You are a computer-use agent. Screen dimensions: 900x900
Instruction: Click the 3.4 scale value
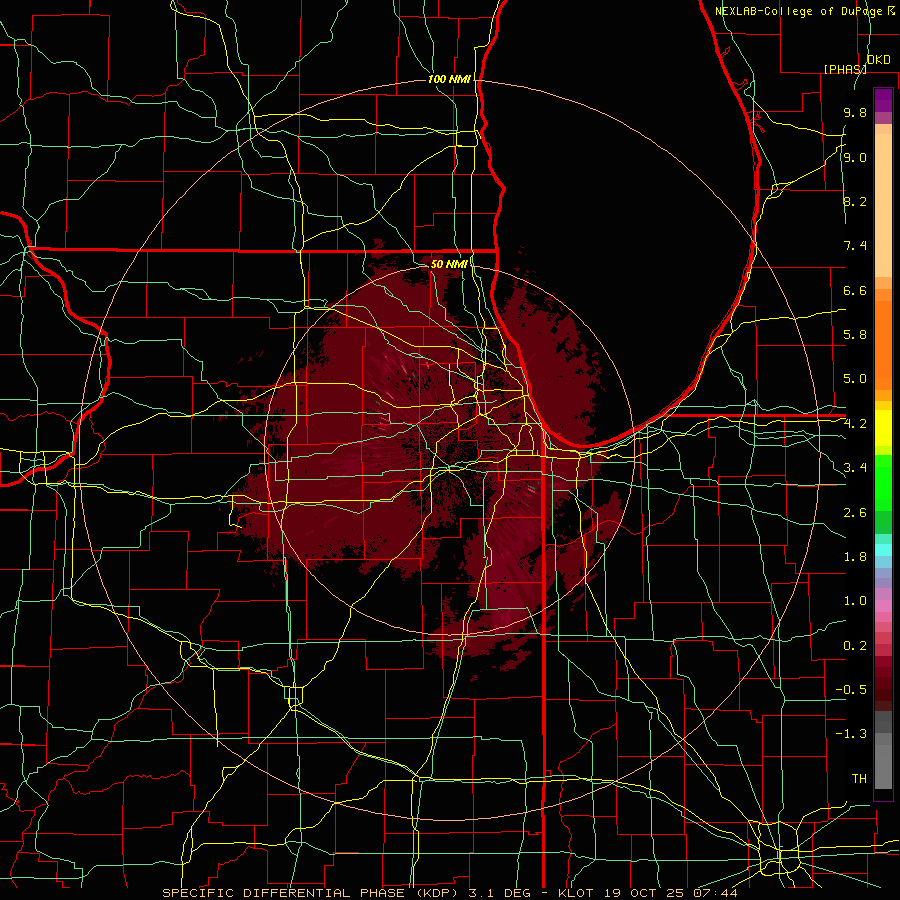(855, 468)
